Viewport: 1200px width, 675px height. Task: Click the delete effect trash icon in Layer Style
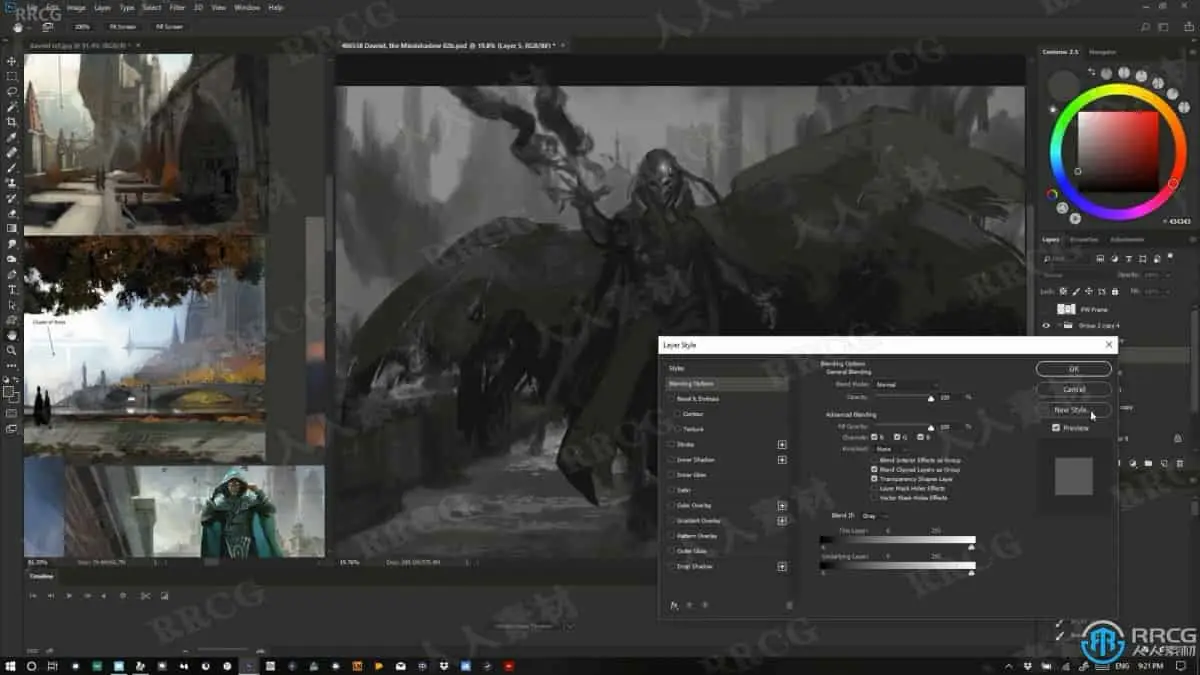point(789,605)
